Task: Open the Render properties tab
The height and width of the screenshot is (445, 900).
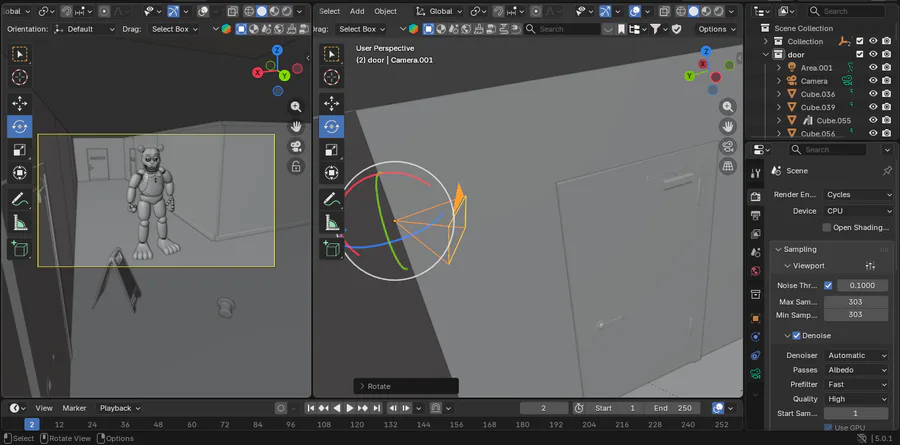Action: (x=755, y=197)
